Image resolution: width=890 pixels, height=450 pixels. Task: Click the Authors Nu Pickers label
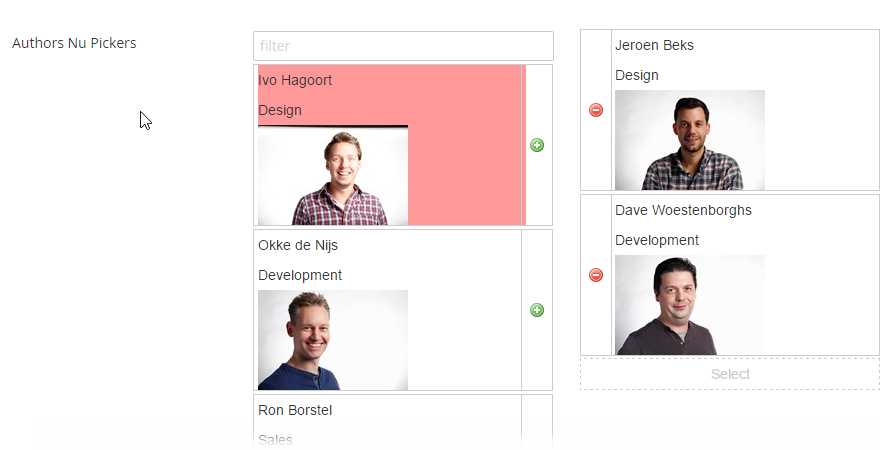(x=74, y=43)
